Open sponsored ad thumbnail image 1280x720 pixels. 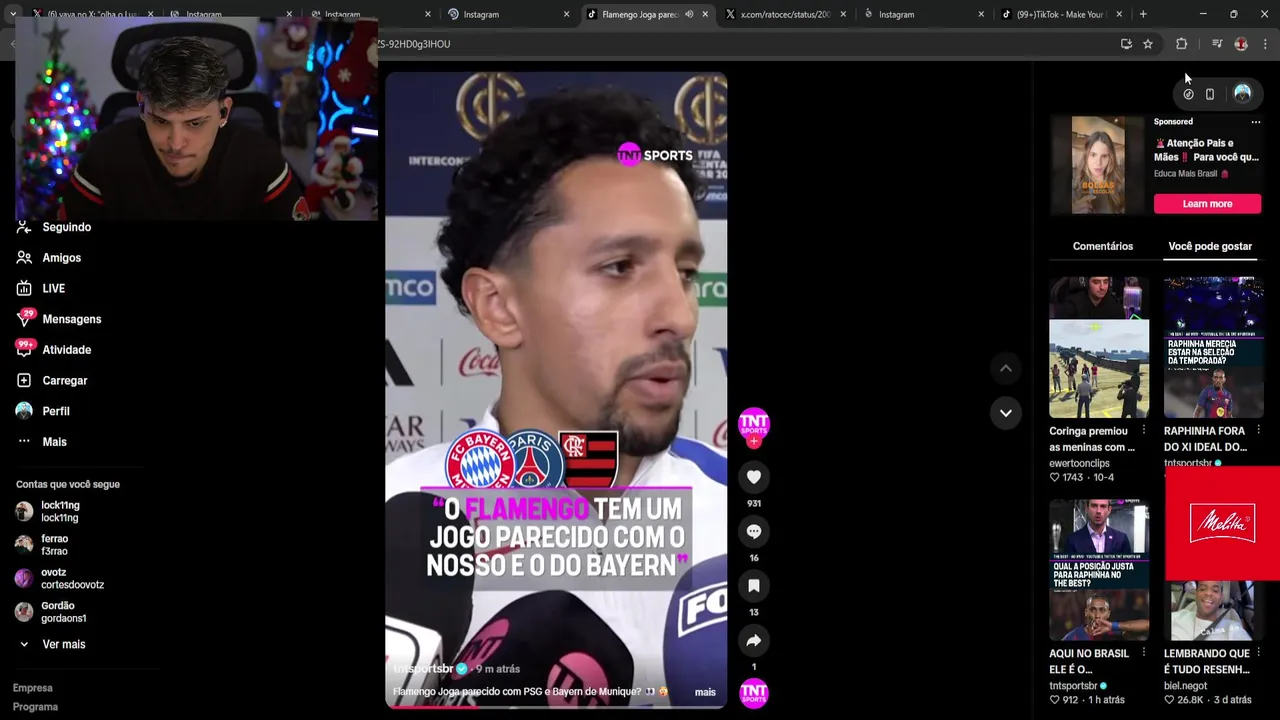click(x=1098, y=165)
